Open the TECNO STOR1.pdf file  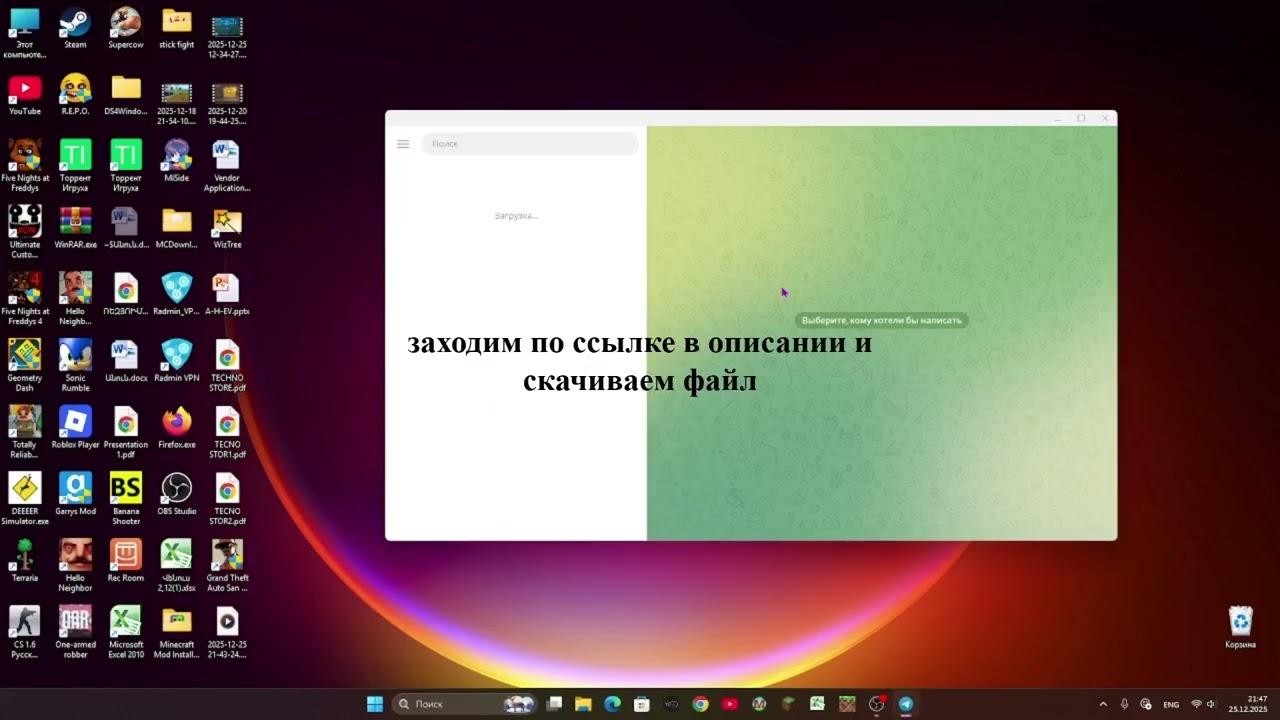(x=227, y=432)
